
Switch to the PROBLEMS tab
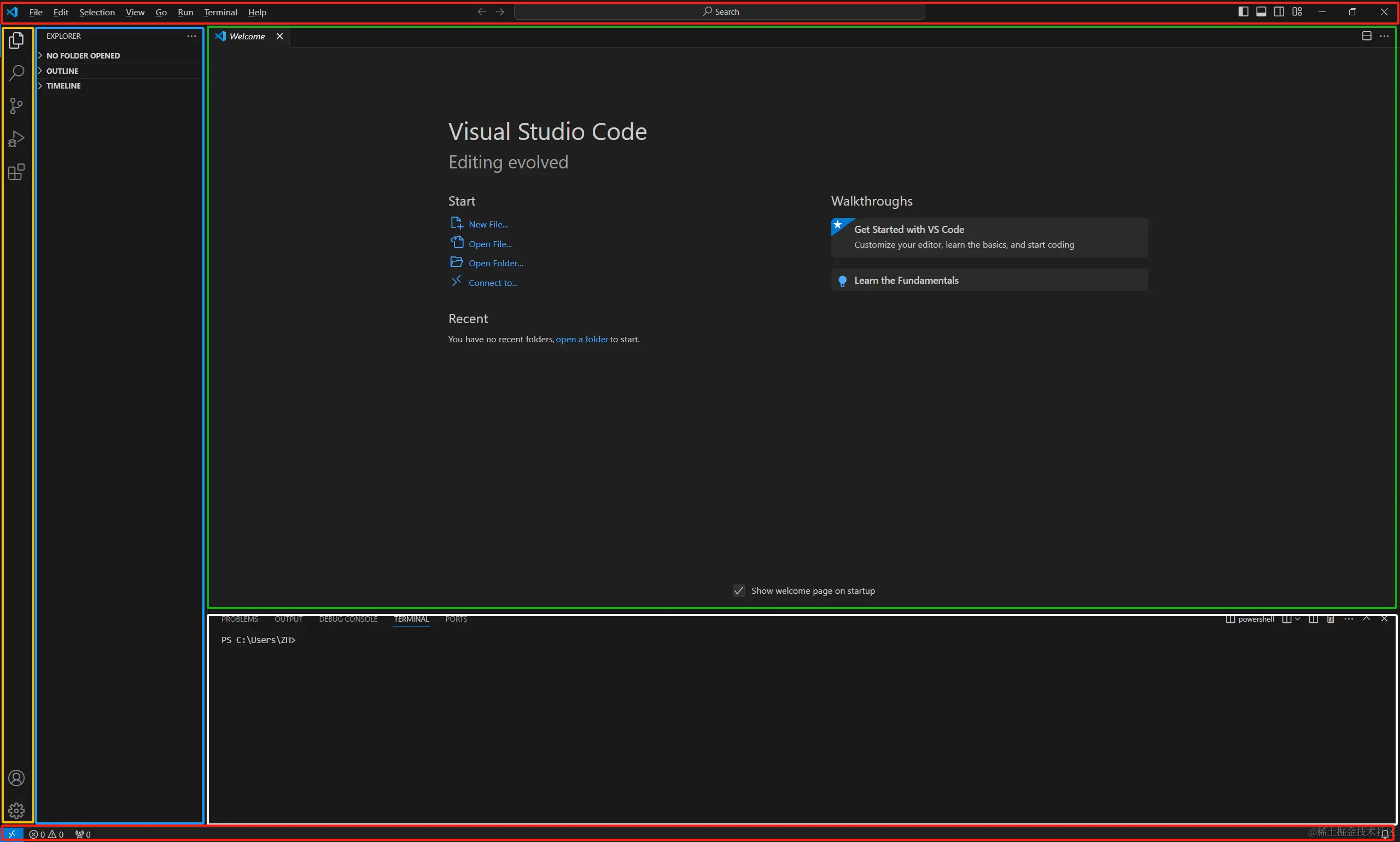point(240,619)
